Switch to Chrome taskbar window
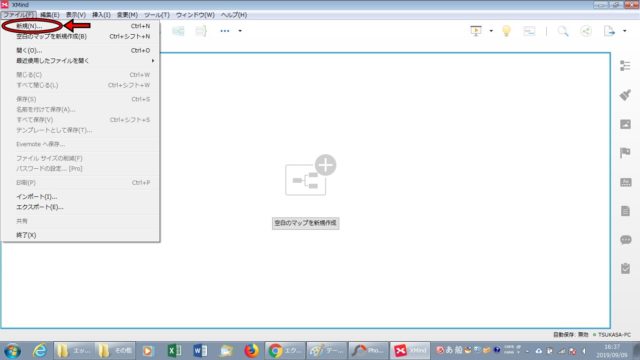This screenshot has height=360, width=640. coord(284,351)
